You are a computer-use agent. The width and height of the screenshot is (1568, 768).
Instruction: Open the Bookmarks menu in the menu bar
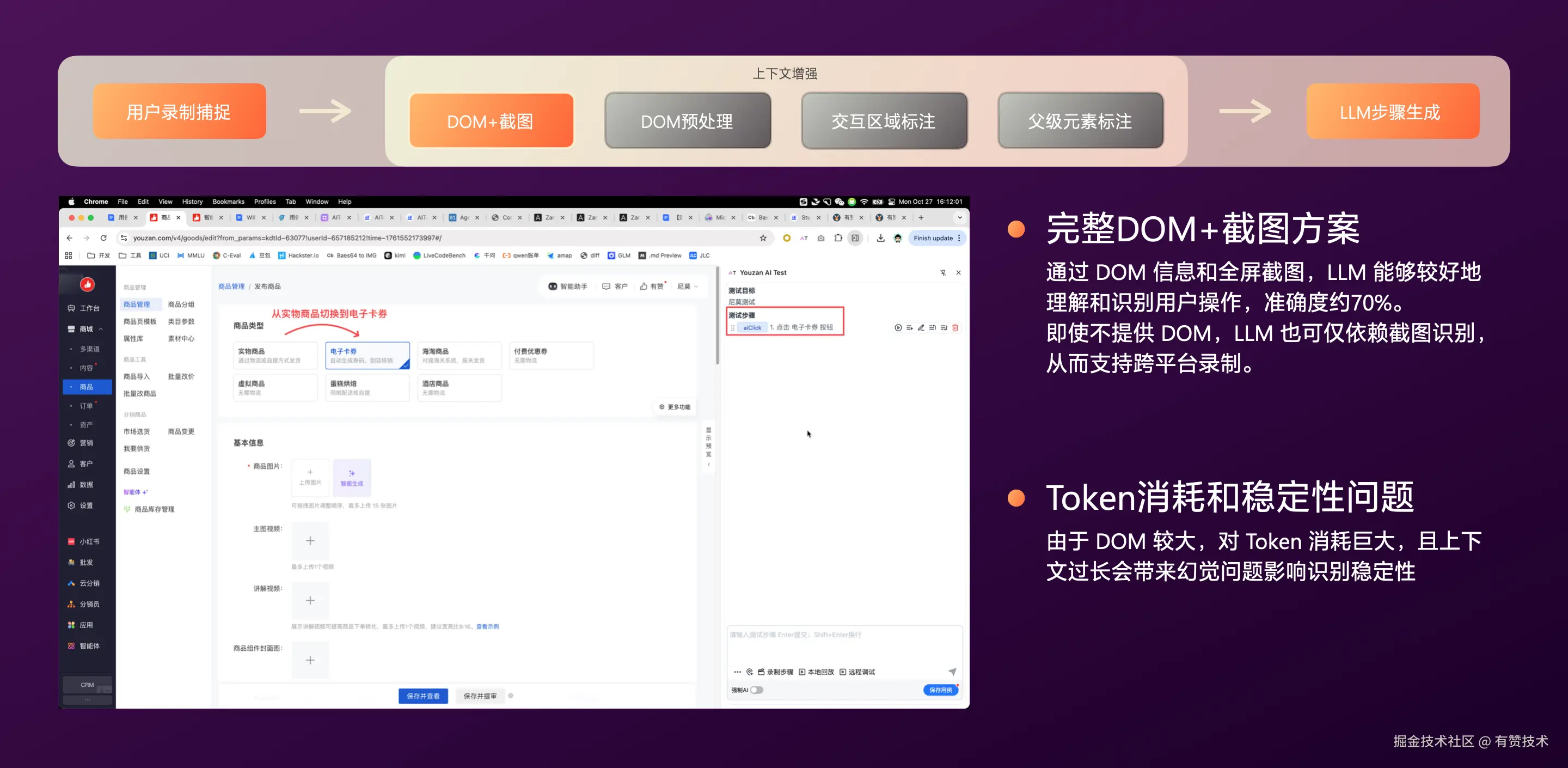[228, 202]
